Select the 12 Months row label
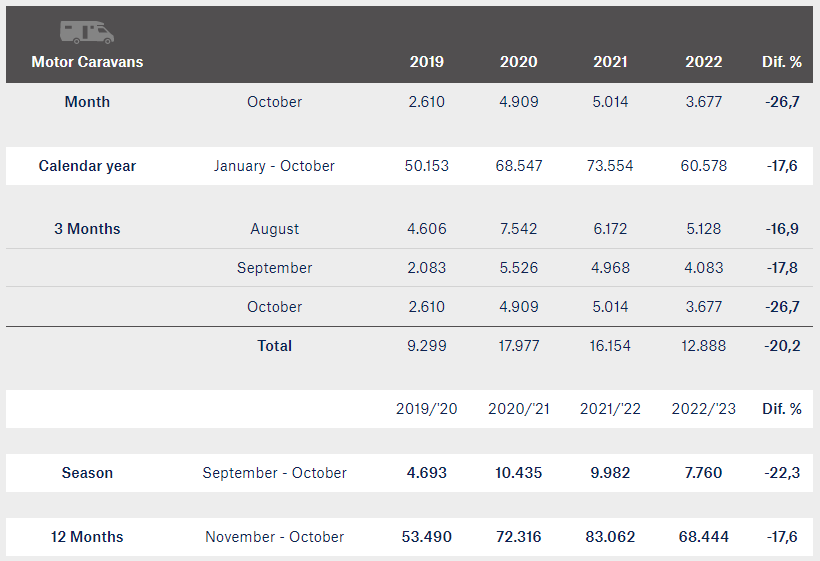 point(87,537)
